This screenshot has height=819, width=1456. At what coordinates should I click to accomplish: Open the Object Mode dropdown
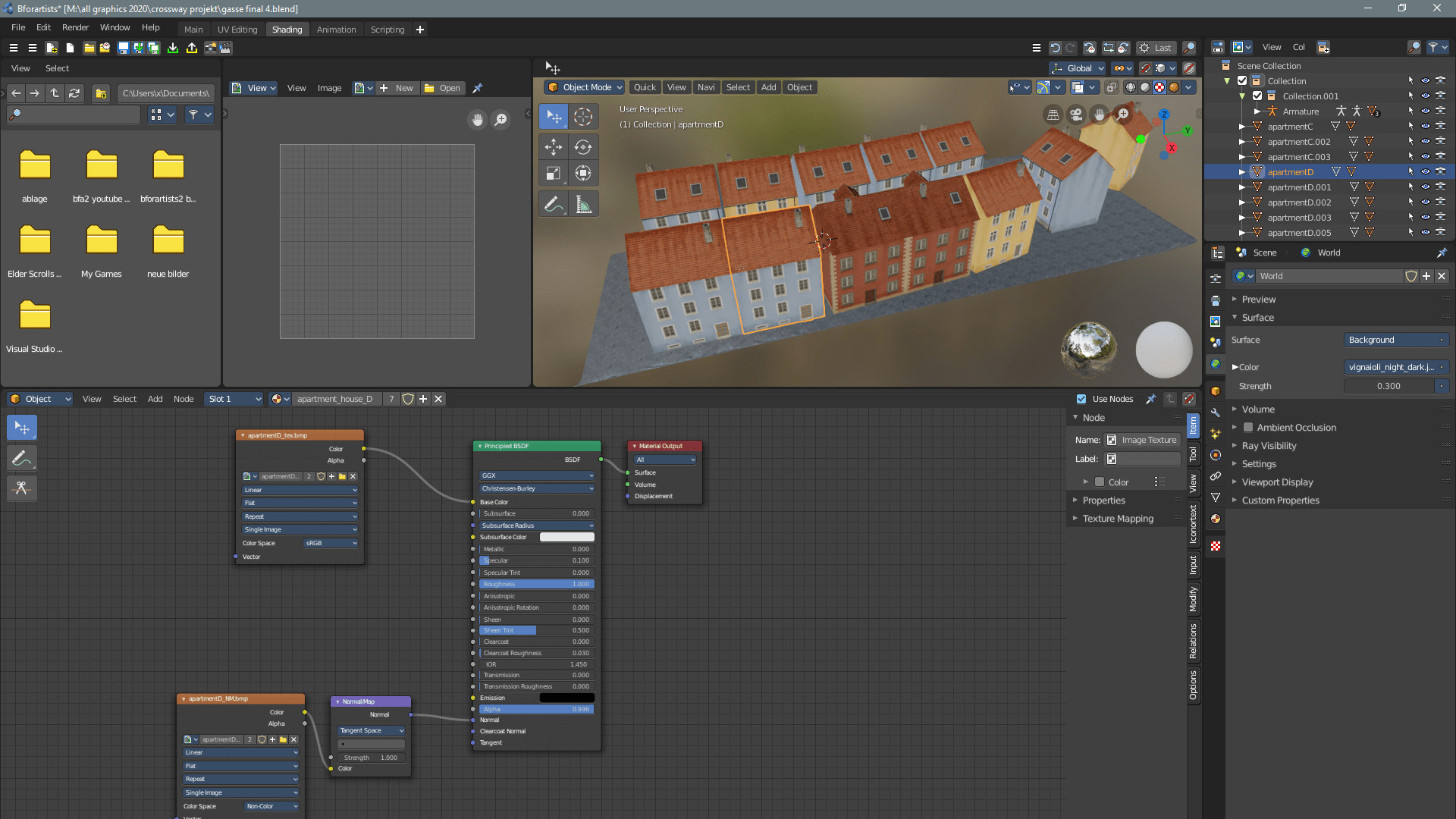click(585, 87)
